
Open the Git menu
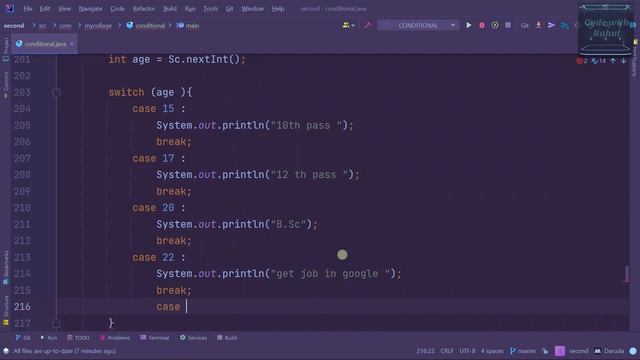pos(229,9)
